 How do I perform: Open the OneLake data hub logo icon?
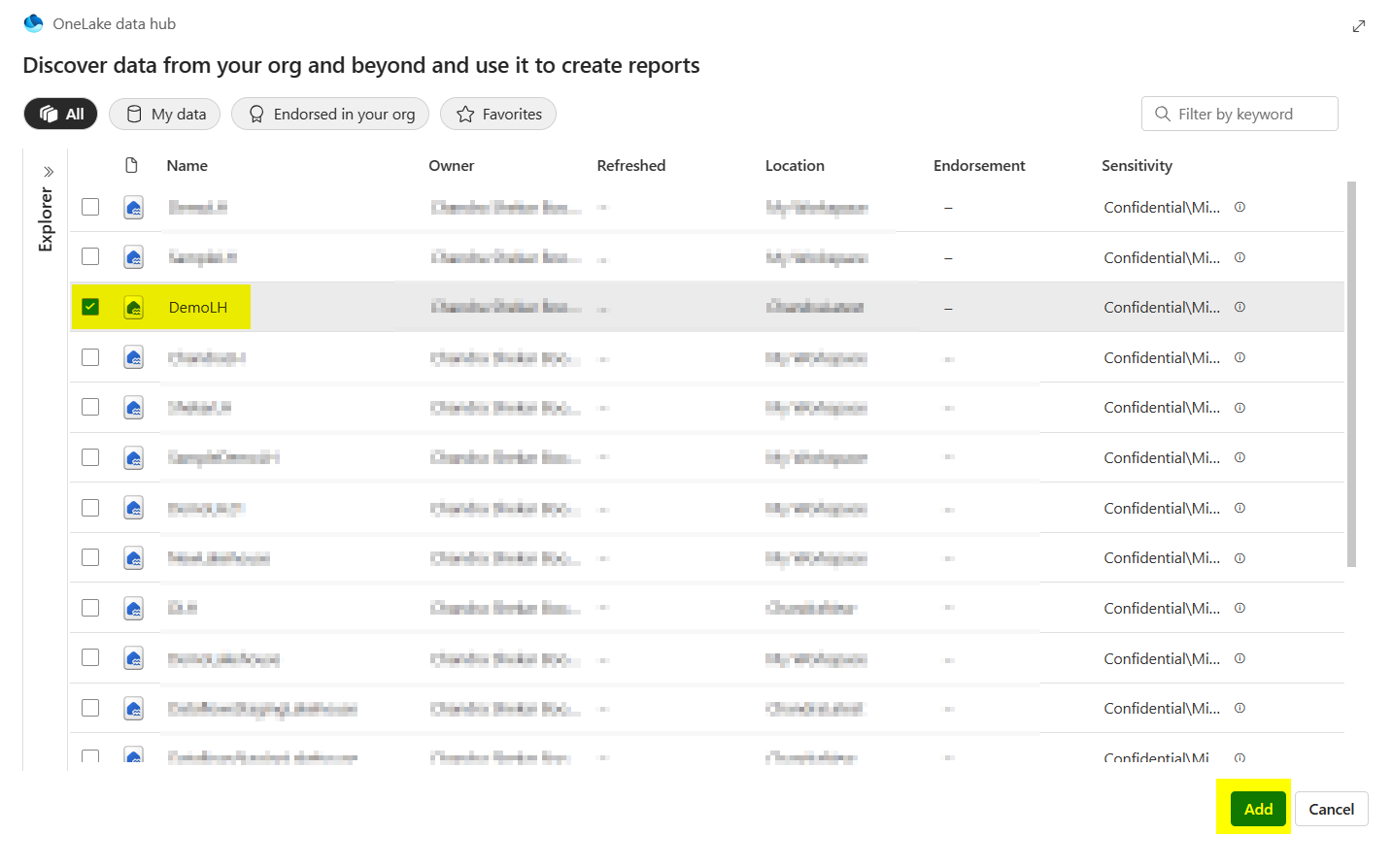36,24
